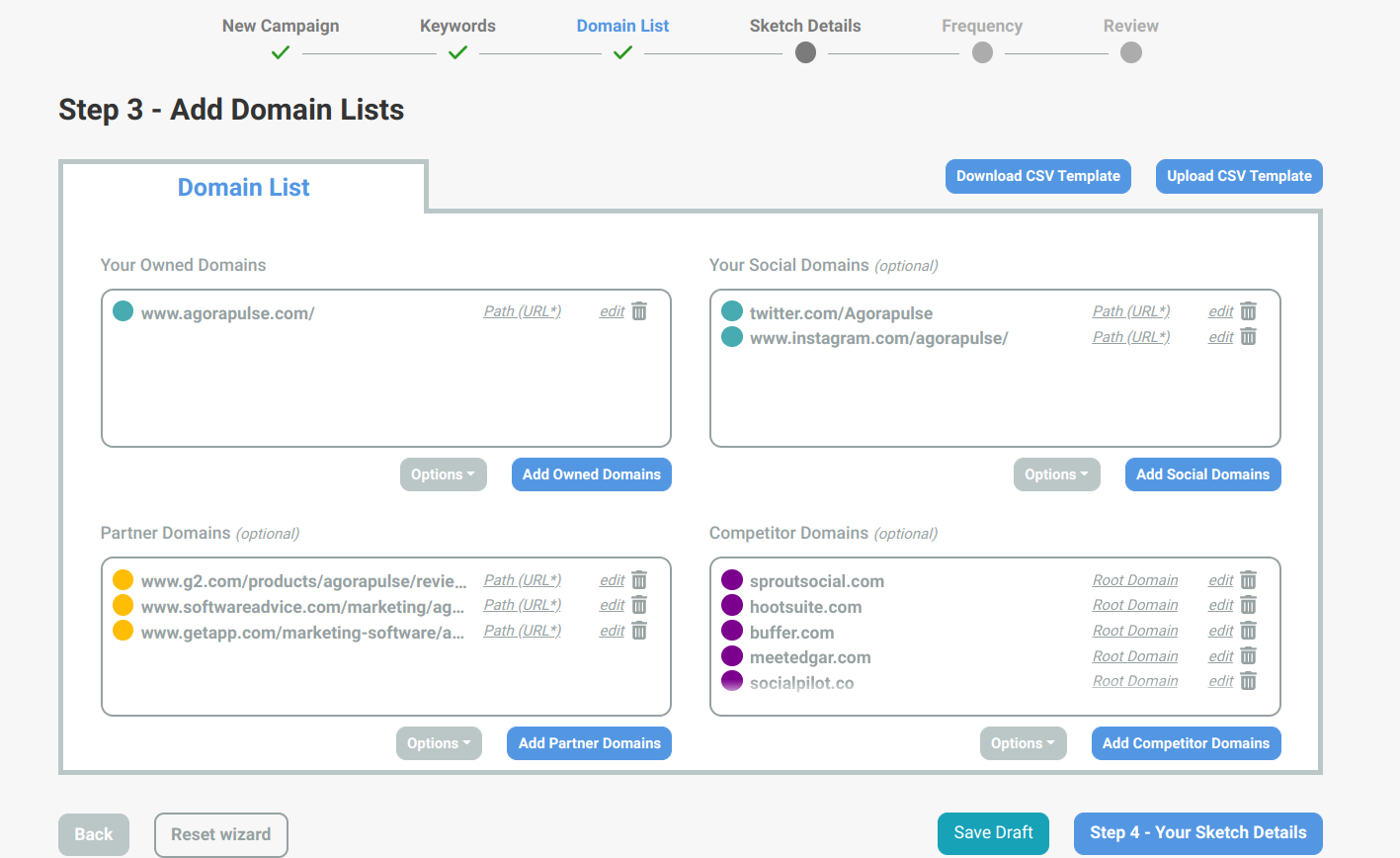Edit the www.getapp.com partner entry
Viewport: 1400px width, 858px height.
click(612, 631)
